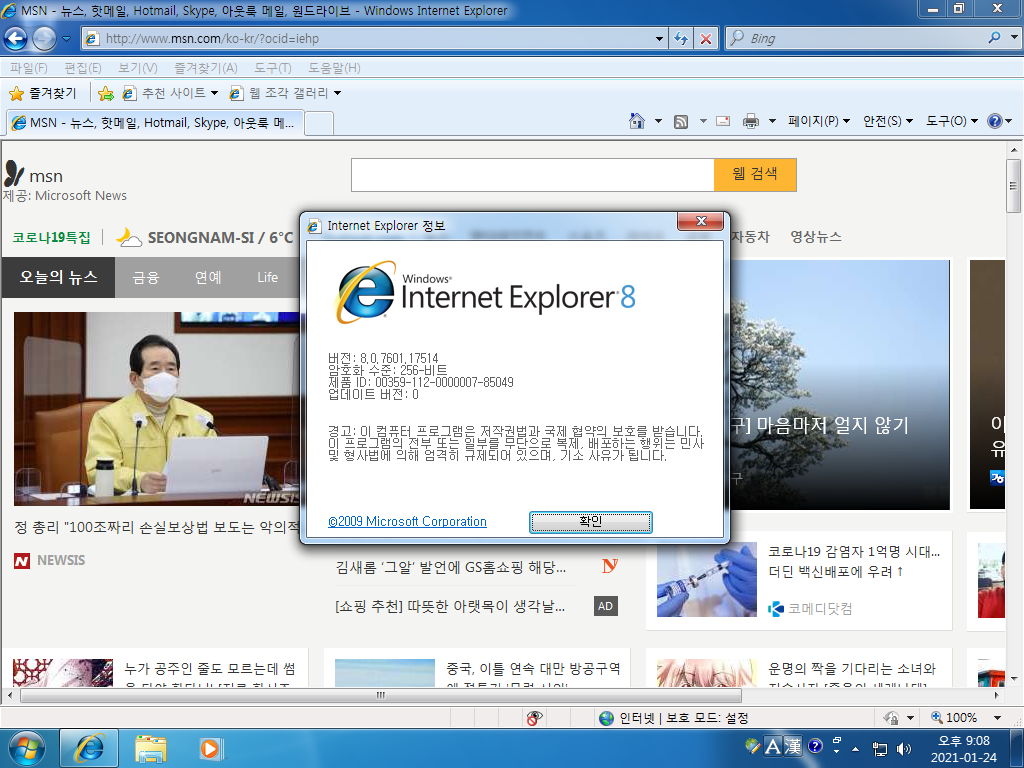Select the 연예 news tab

(x=208, y=278)
